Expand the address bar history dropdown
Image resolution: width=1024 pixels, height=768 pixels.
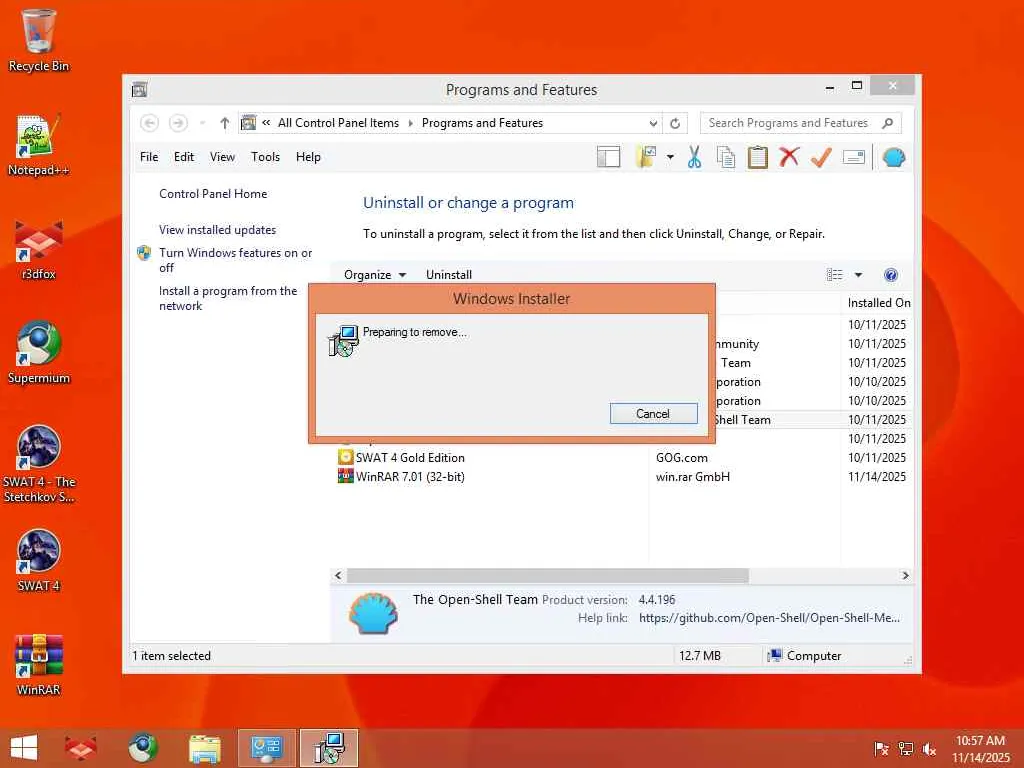pyautogui.click(x=653, y=123)
